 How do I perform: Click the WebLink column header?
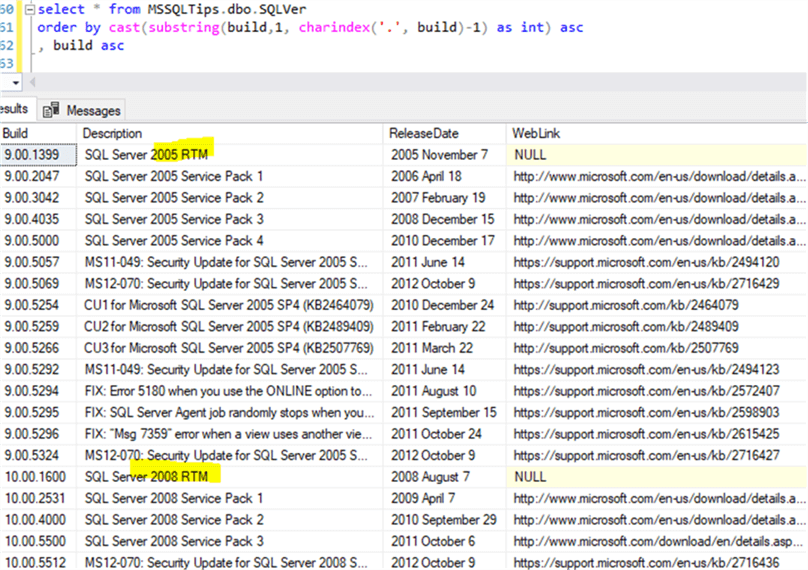click(535, 133)
